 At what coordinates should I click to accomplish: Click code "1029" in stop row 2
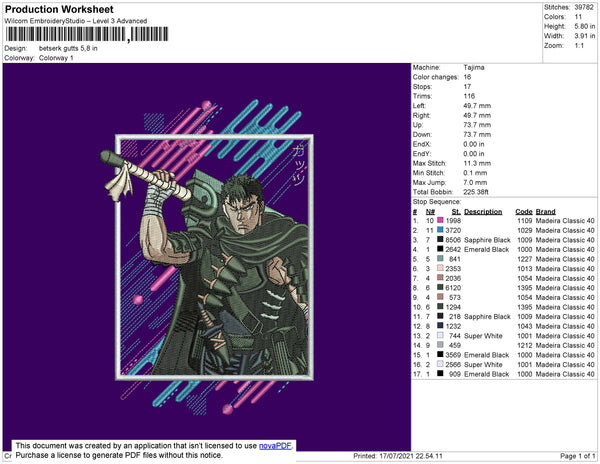(525, 230)
